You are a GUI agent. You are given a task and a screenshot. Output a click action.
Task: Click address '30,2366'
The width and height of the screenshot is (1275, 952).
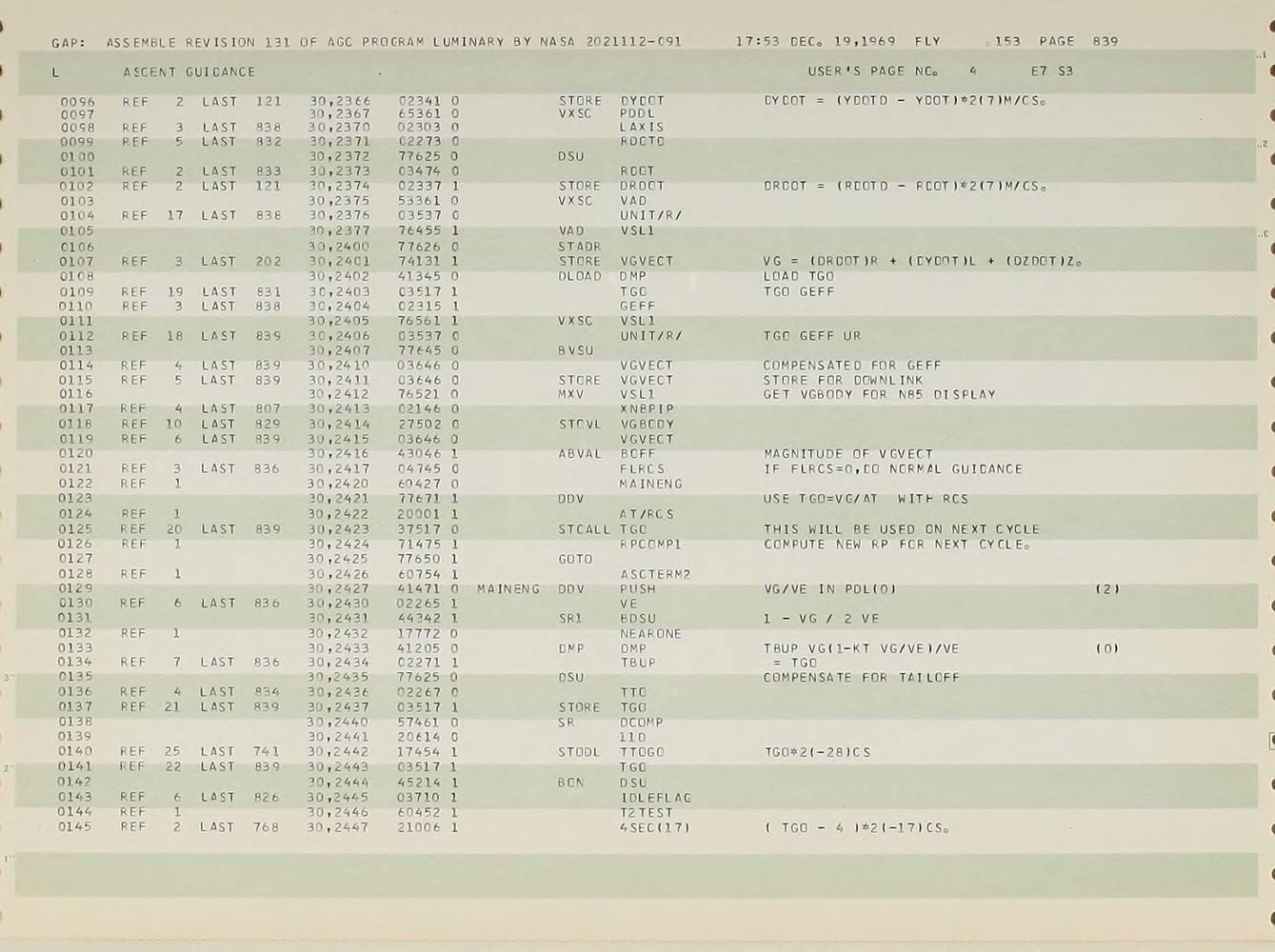(x=340, y=100)
